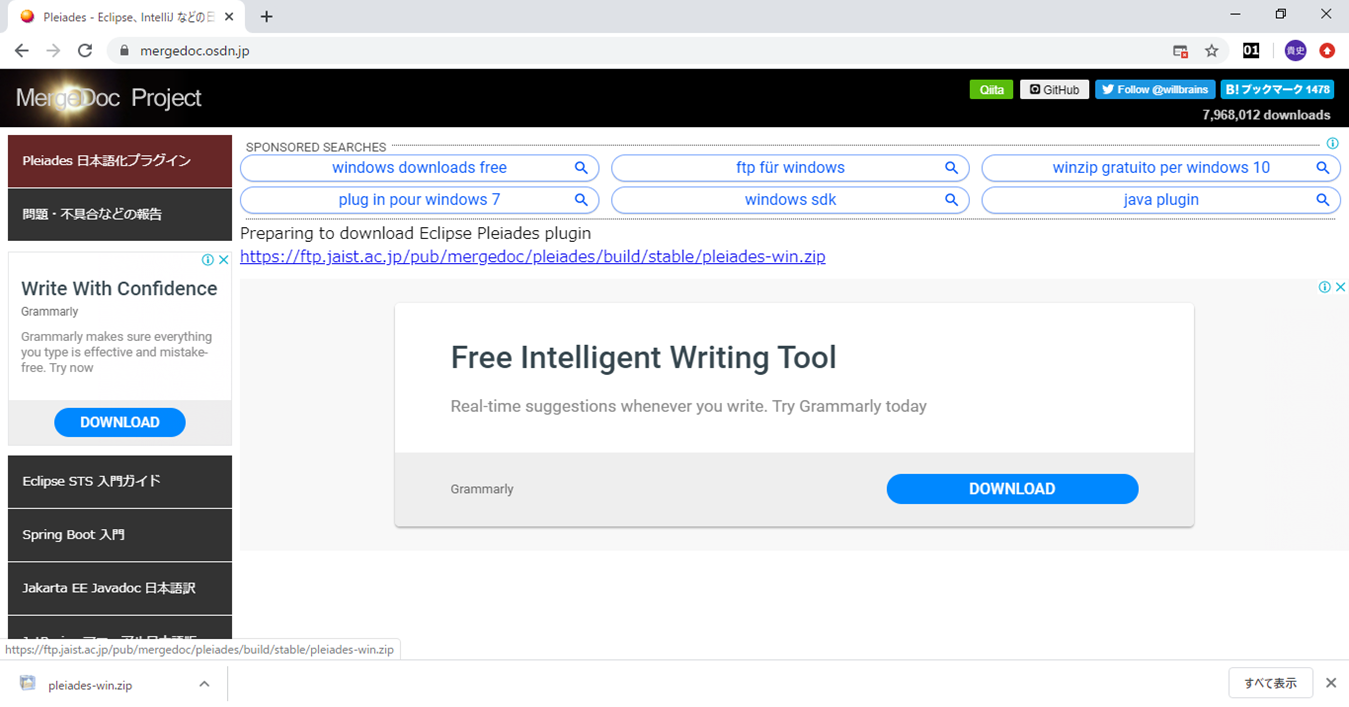Search ftp für windows
Viewport: 1349px width, 707px height.
click(790, 168)
